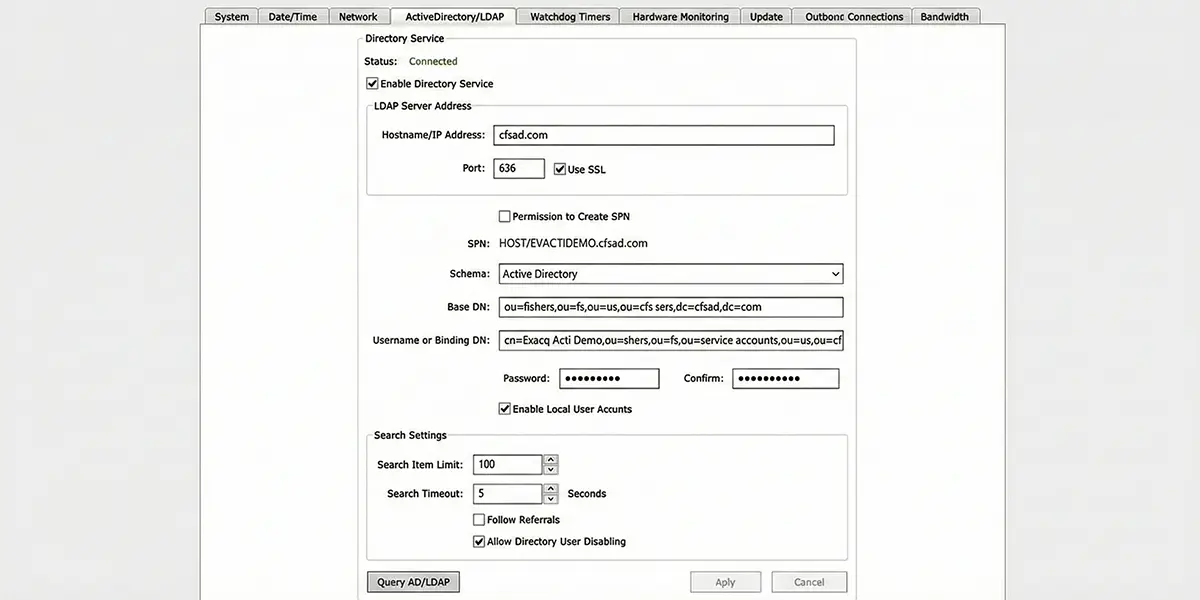This screenshot has width=1200, height=600.
Task: Switch to the Watchdog Timers tab
Action: [x=567, y=16]
